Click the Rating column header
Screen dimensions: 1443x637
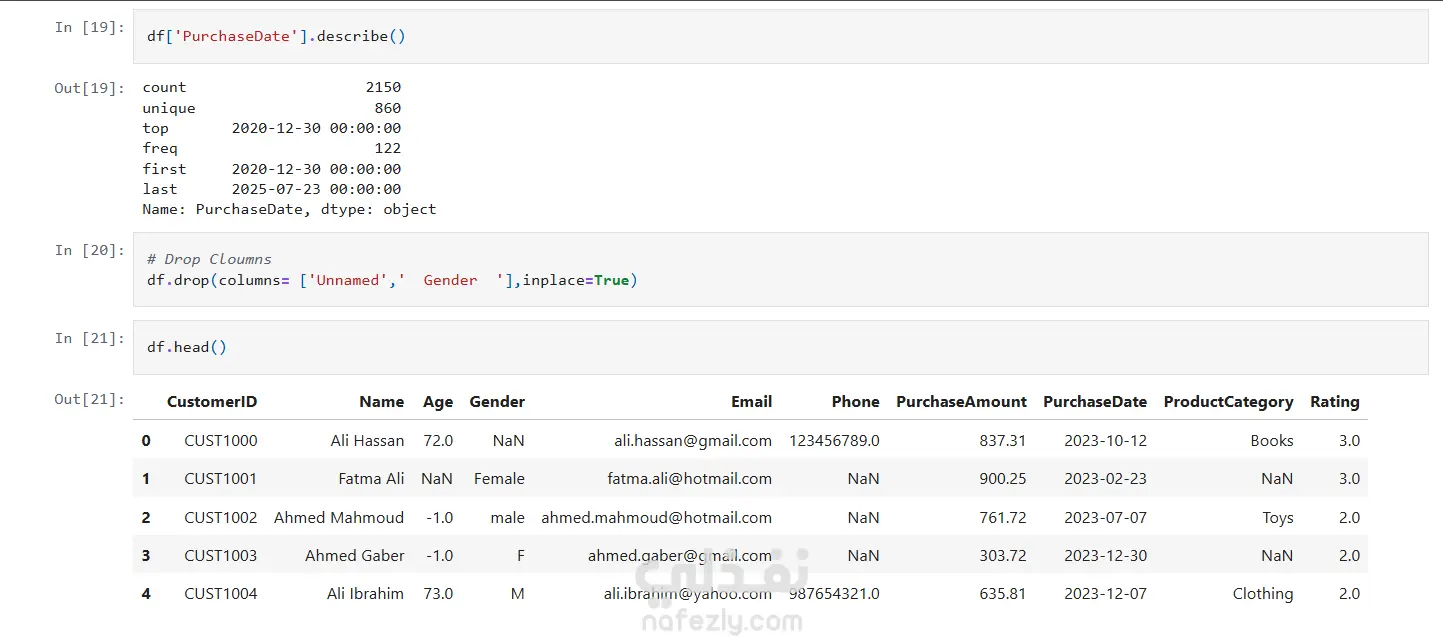tap(1335, 402)
